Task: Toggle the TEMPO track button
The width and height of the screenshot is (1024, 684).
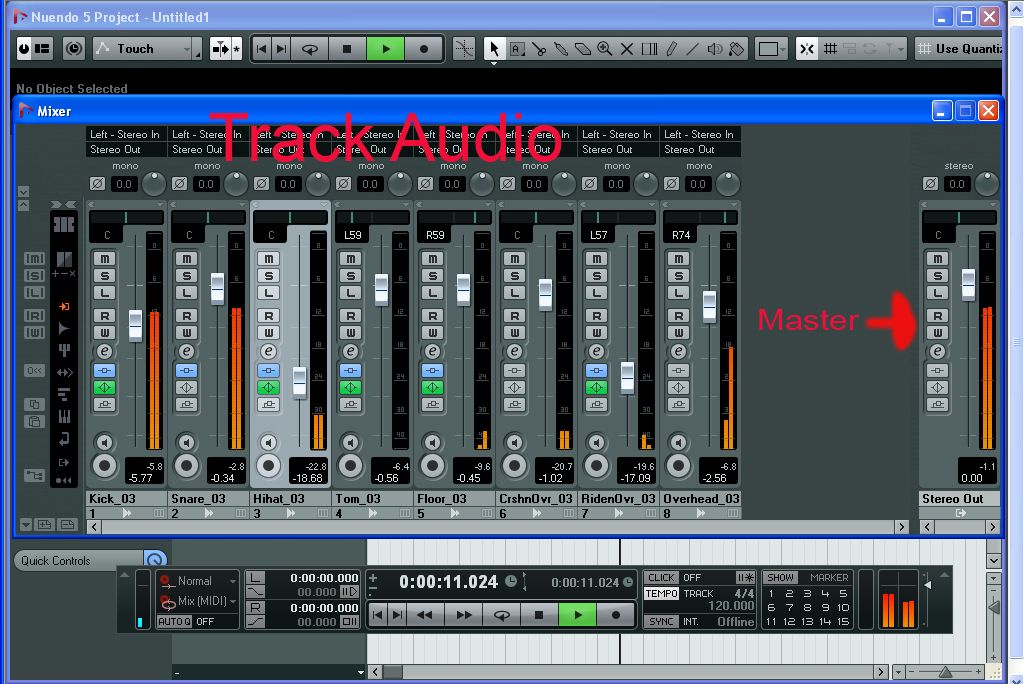Action: [662, 594]
